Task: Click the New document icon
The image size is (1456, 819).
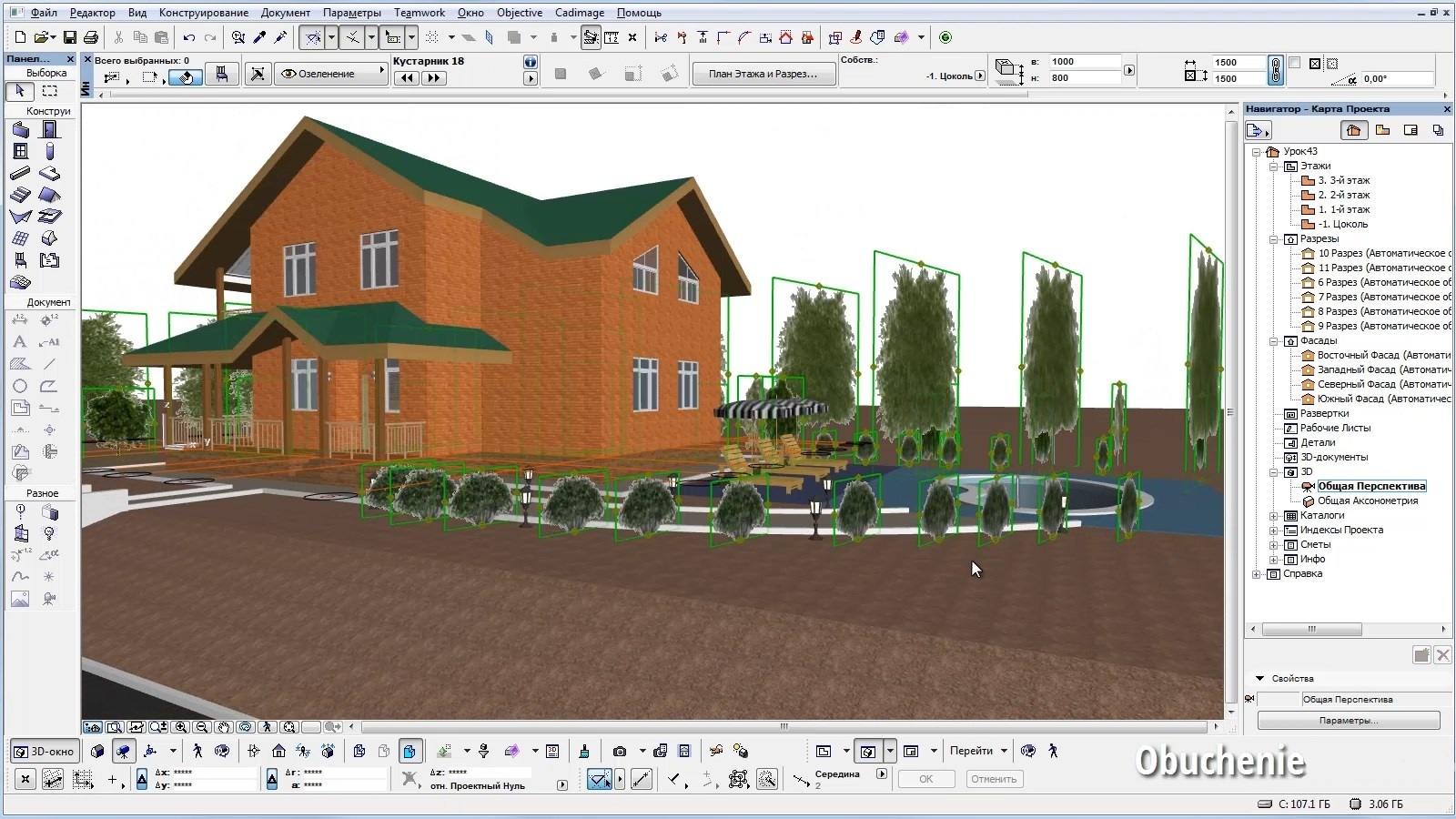Action: 20,37
